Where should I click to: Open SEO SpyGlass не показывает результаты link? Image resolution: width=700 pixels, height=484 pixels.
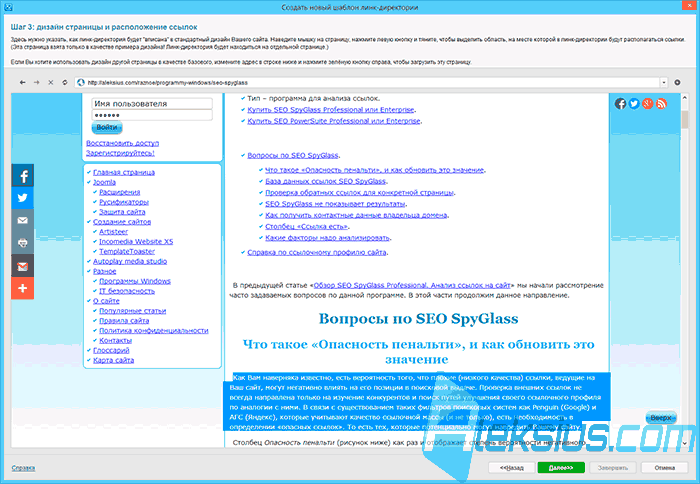[x=335, y=204]
